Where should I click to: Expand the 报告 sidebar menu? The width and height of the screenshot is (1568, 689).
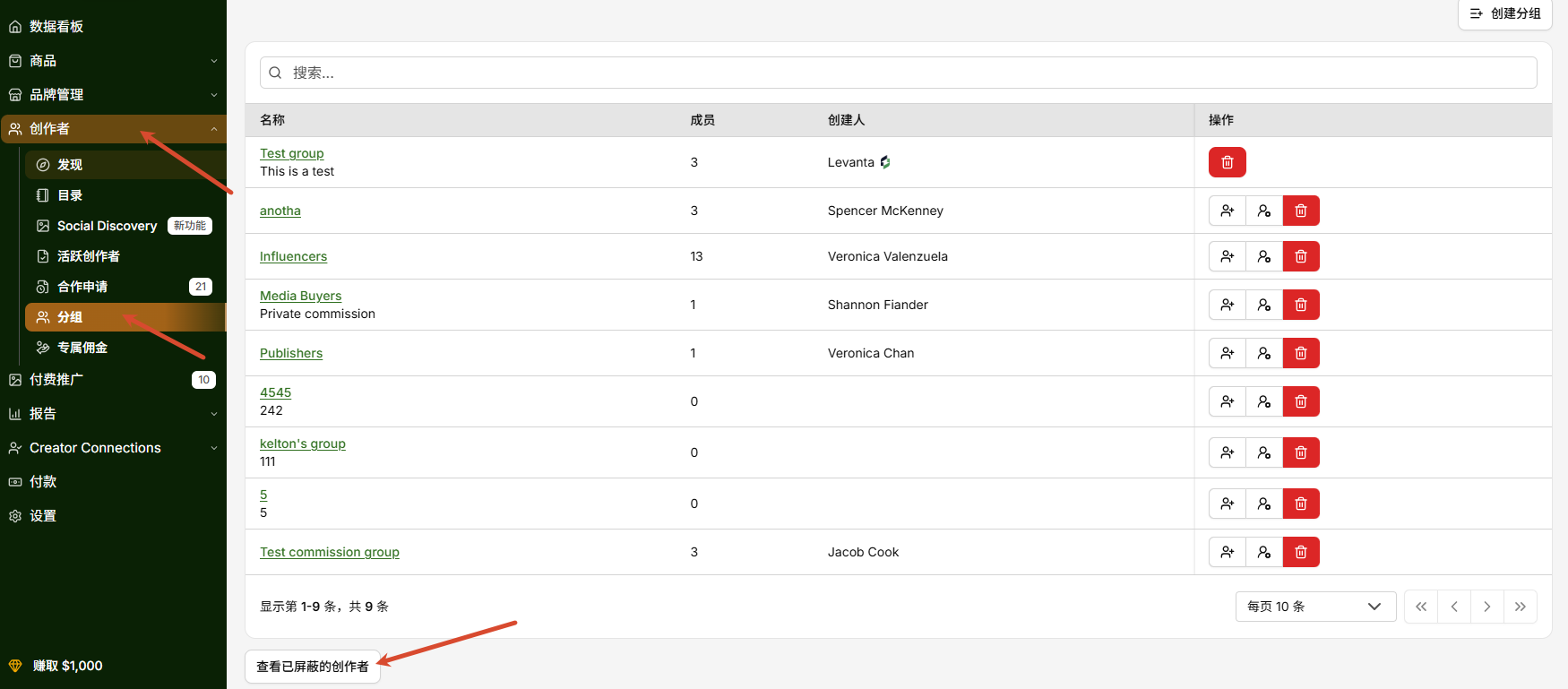click(x=113, y=414)
